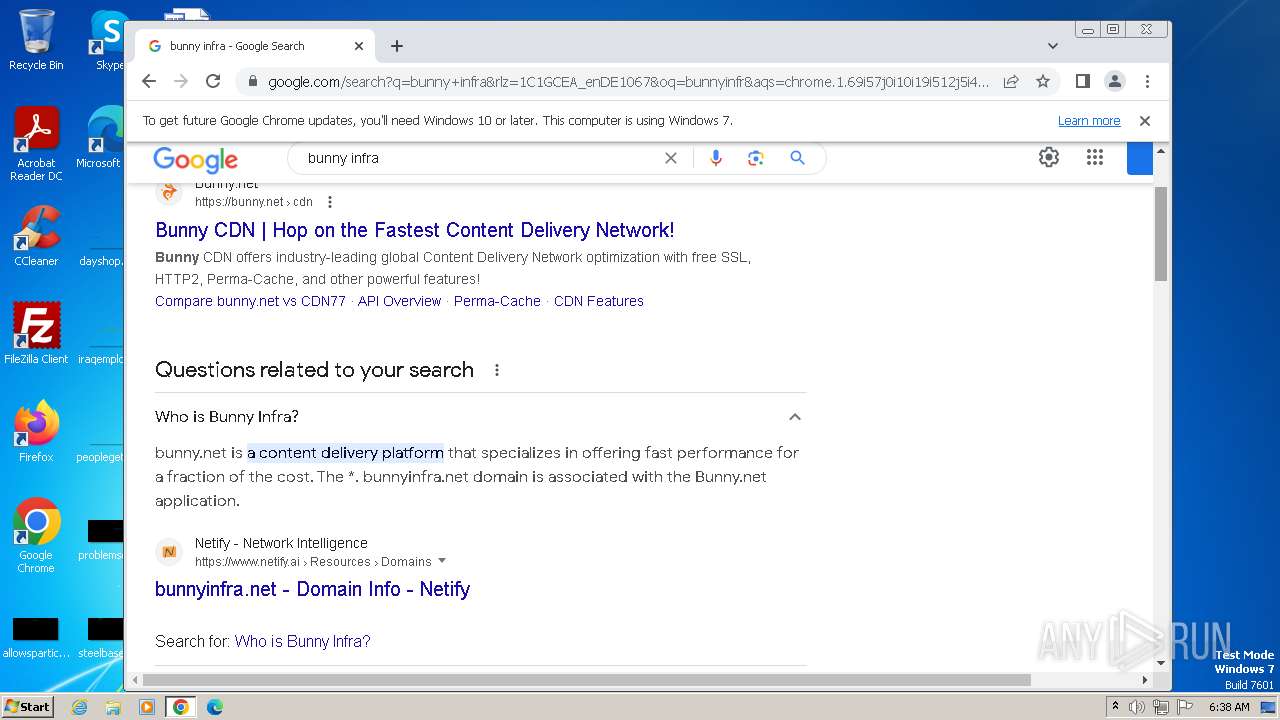
Task: Select FileZilla Client desktop icon
Action: click(x=36, y=334)
